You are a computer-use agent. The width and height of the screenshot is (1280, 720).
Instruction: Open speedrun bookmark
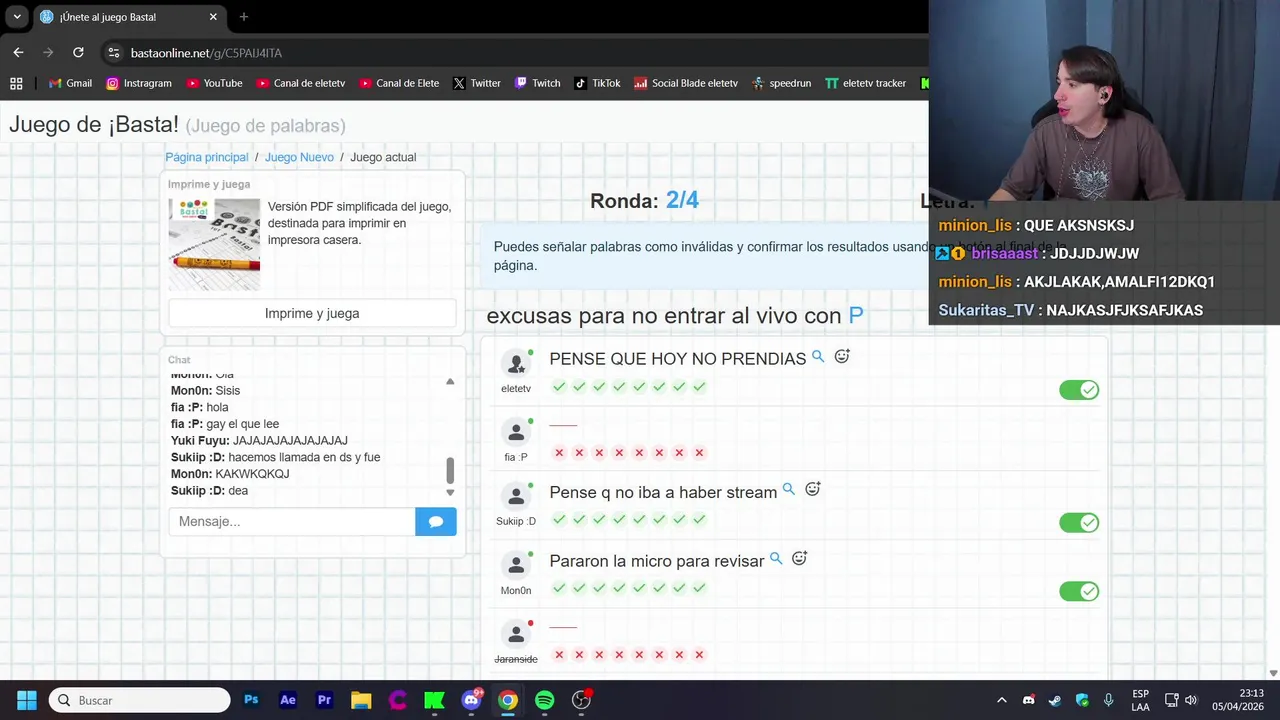click(781, 83)
